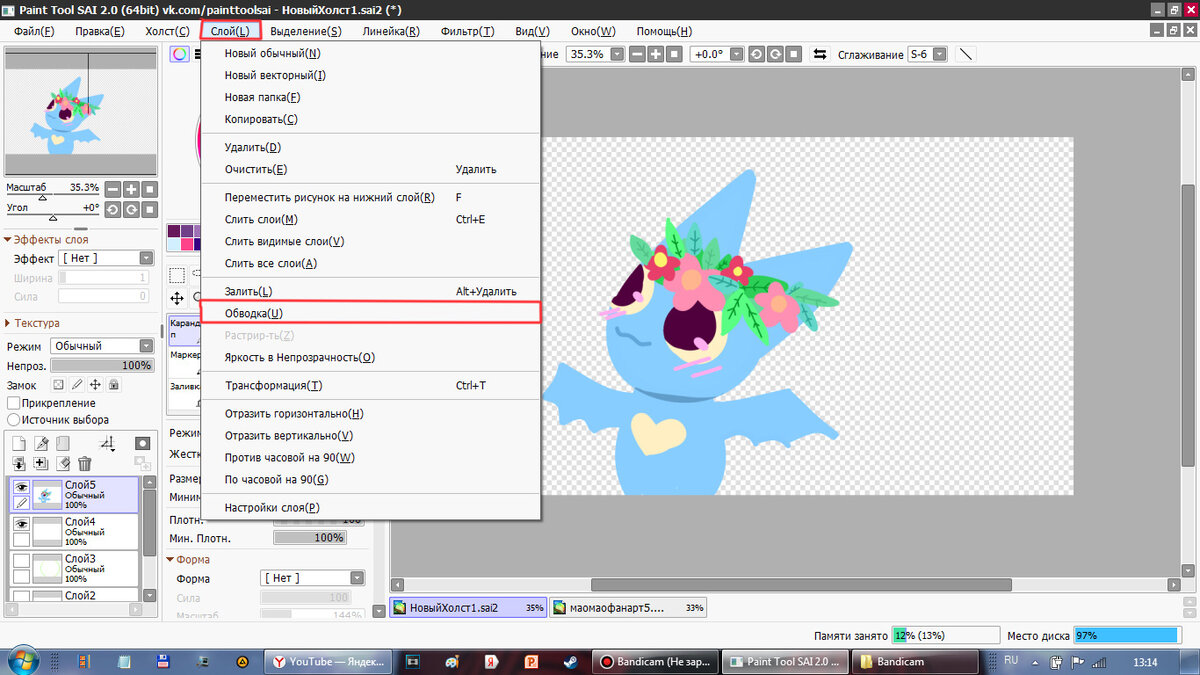Choose Настройки слоя menu entry
The height and width of the screenshot is (675, 1200).
tap(371, 507)
